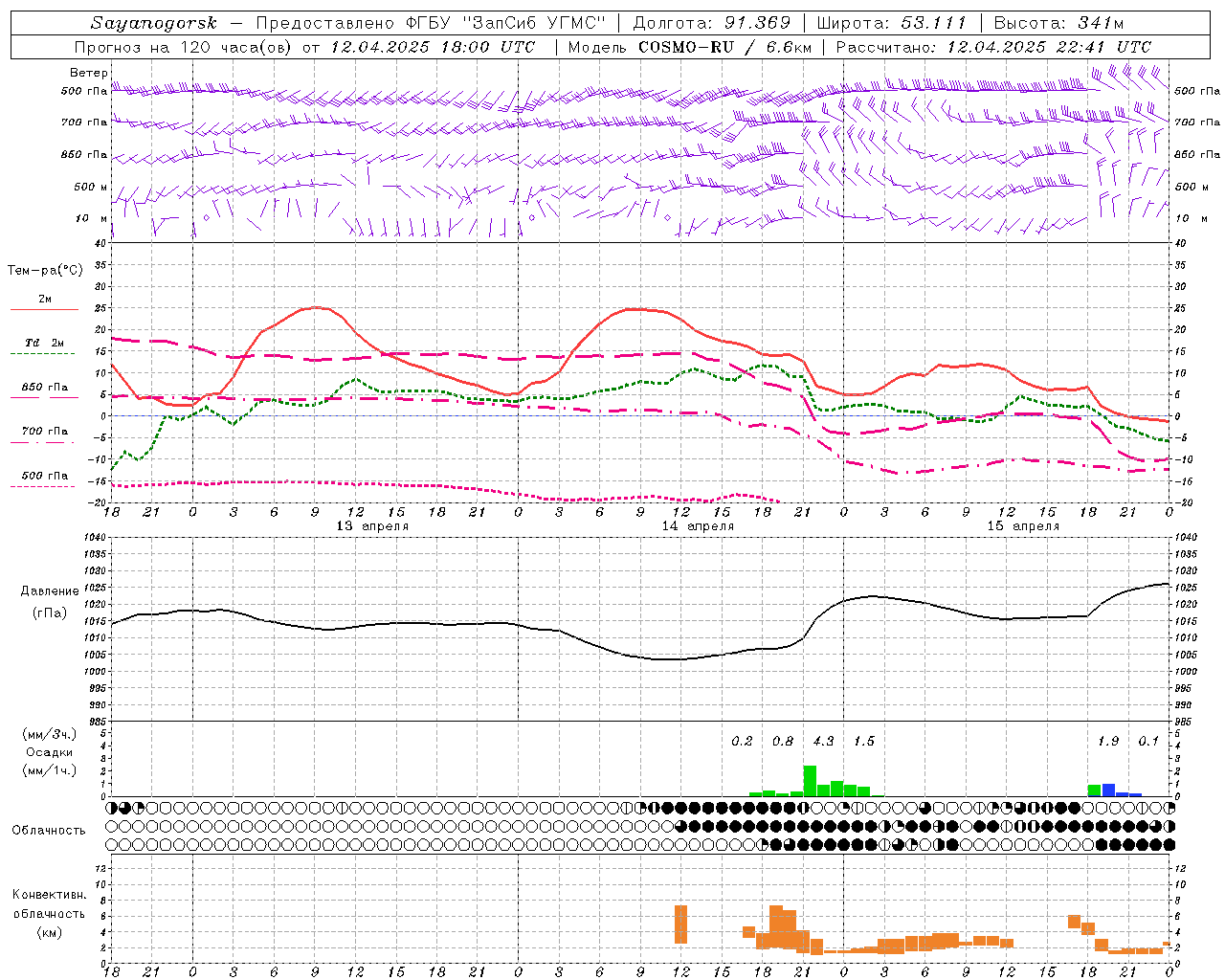This screenshot has height=980, width=1225.
Task: Click the Модель COSMO-RU / 6.6км label
Action: click(x=689, y=47)
